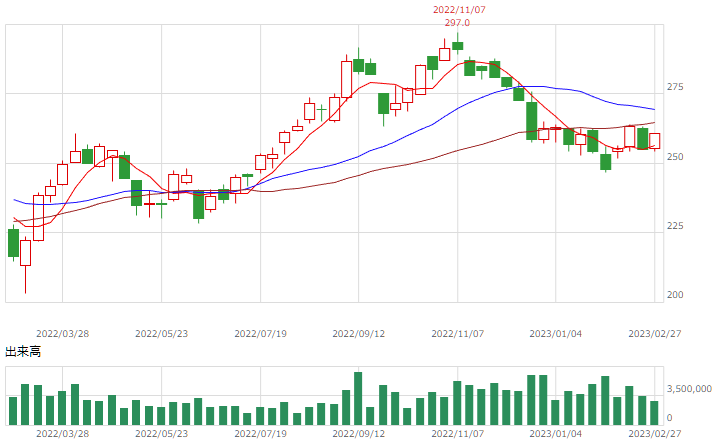Click the red 2022/11/07 peak date annotation
718x445 pixels.
tap(459, 10)
